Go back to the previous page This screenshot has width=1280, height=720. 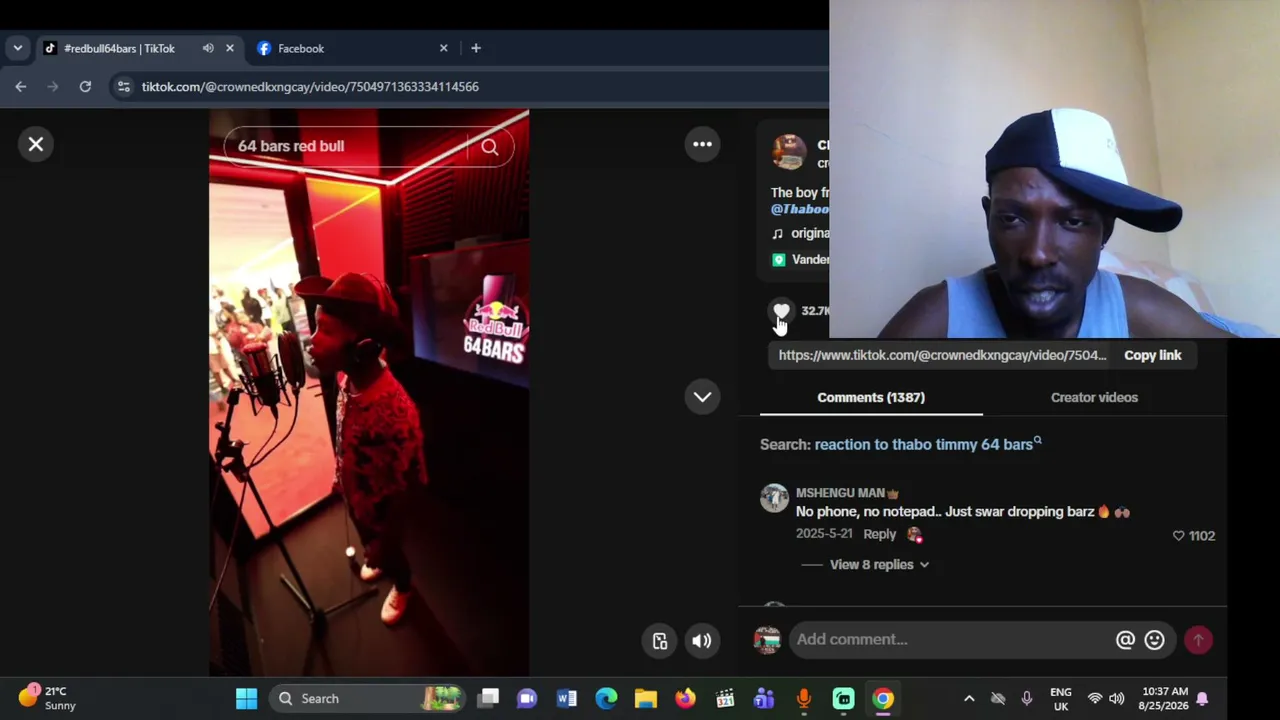(21, 87)
